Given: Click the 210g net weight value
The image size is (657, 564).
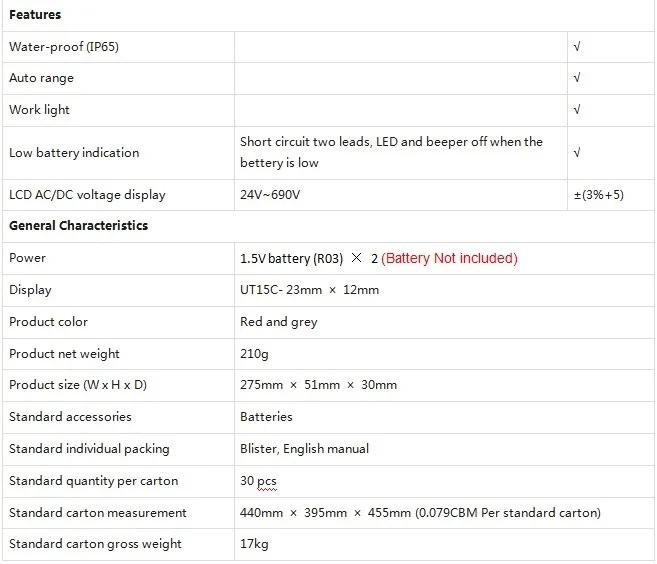Looking at the screenshot, I should (x=254, y=354).
